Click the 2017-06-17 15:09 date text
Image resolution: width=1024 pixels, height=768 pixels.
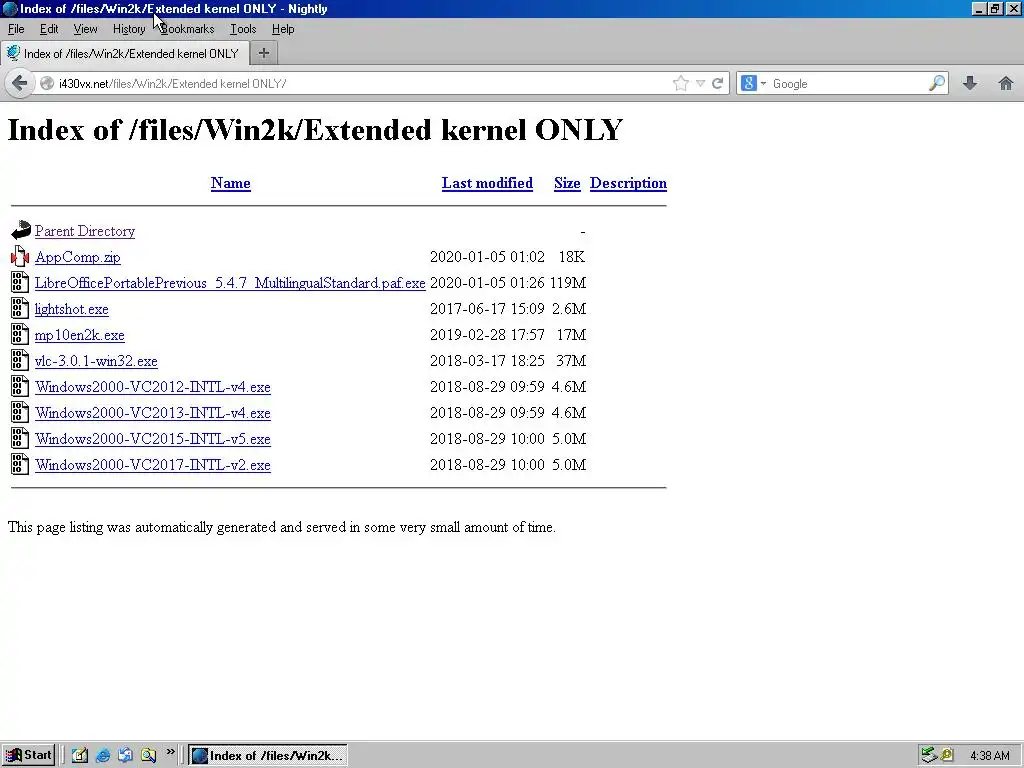point(487,309)
